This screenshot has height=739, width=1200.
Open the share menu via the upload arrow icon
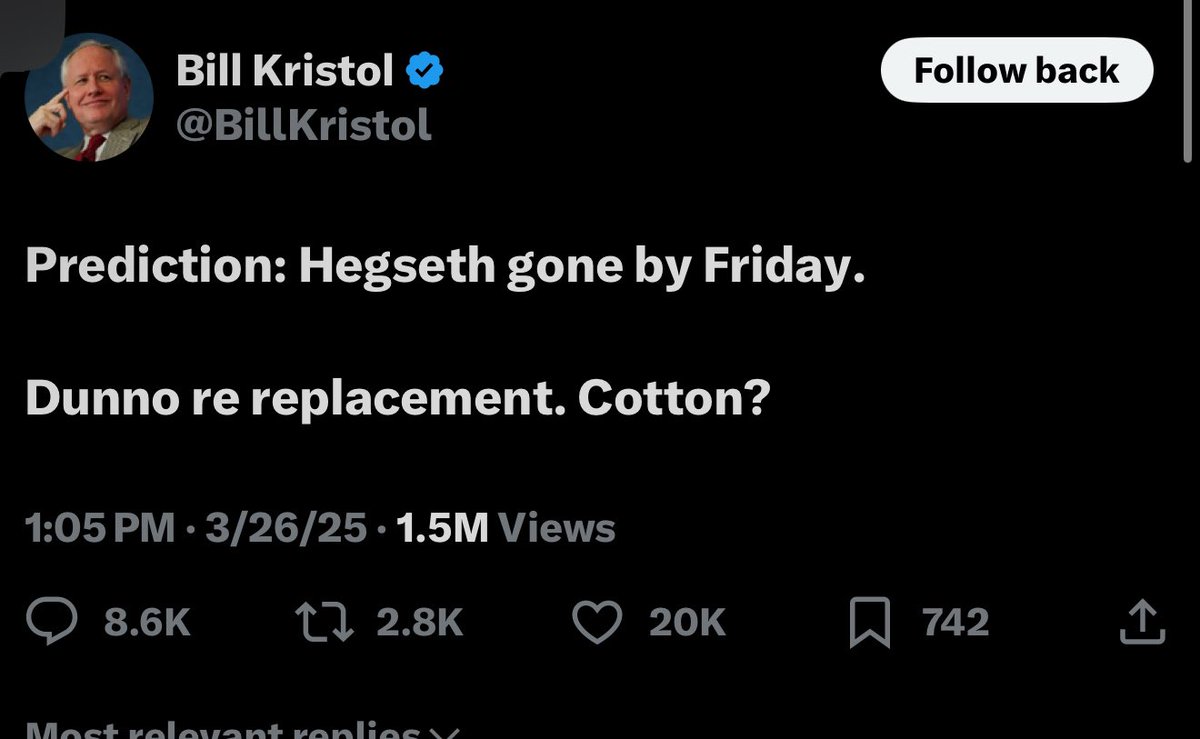point(1140,622)
